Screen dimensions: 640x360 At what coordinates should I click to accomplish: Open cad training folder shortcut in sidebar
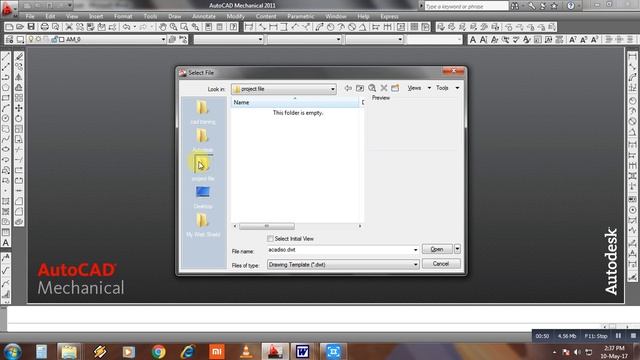203,112
